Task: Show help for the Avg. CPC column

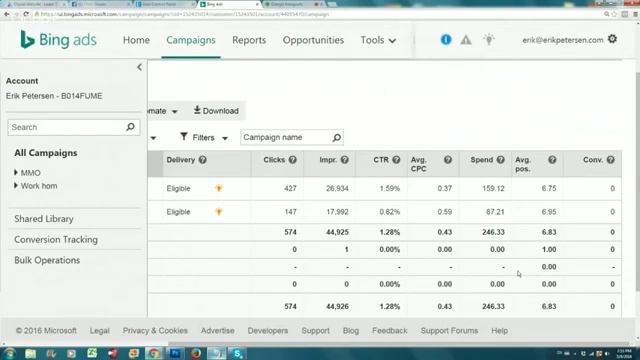Action: [x=448, y=160]
